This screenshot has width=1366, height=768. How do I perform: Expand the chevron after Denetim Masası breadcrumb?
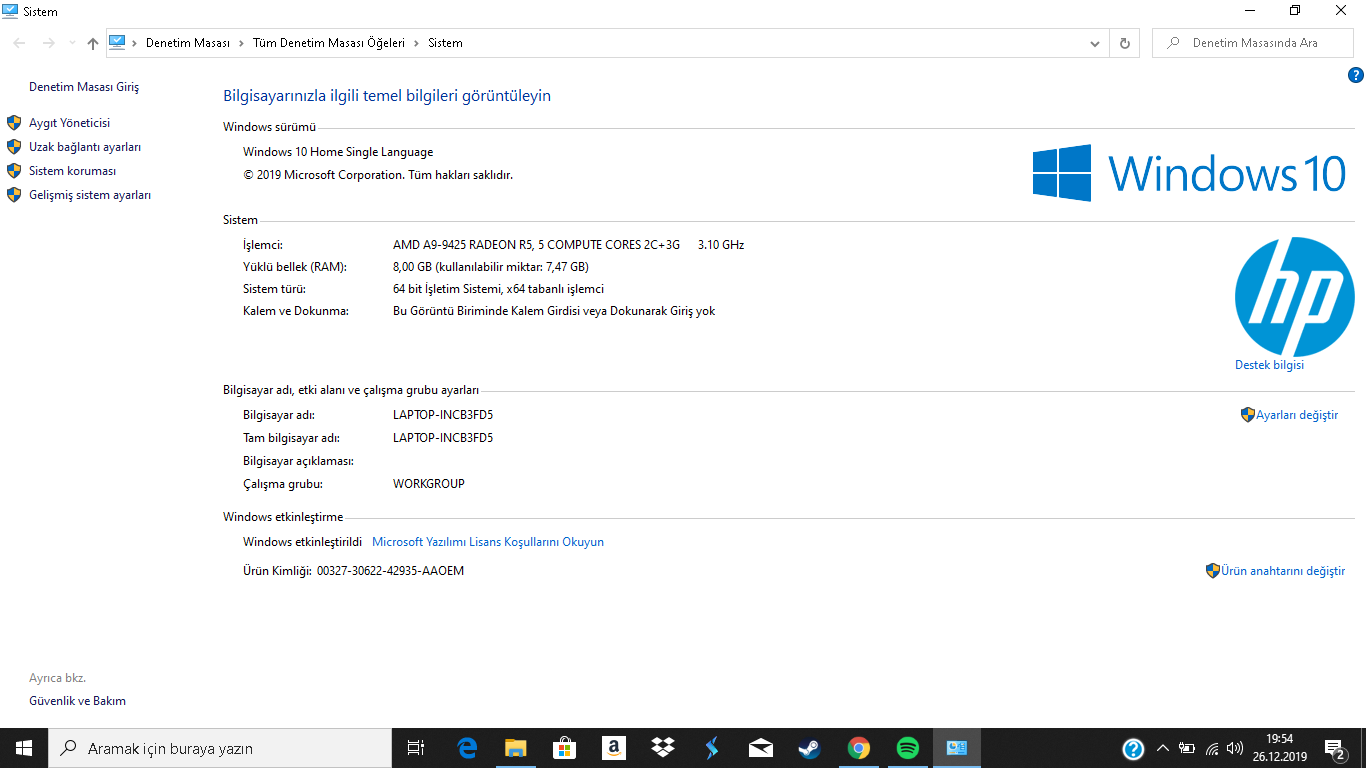point(240,43)
